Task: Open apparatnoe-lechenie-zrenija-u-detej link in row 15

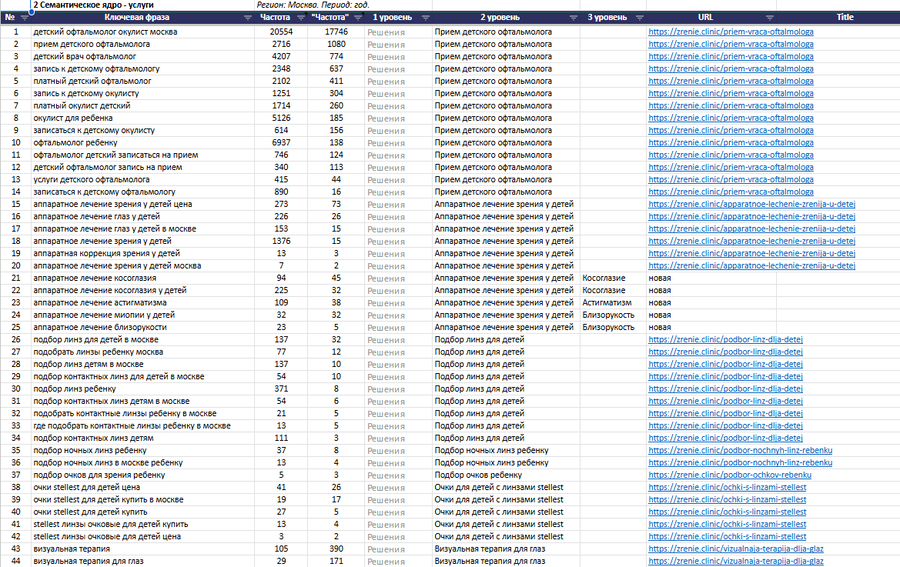Action: [752, 204]
